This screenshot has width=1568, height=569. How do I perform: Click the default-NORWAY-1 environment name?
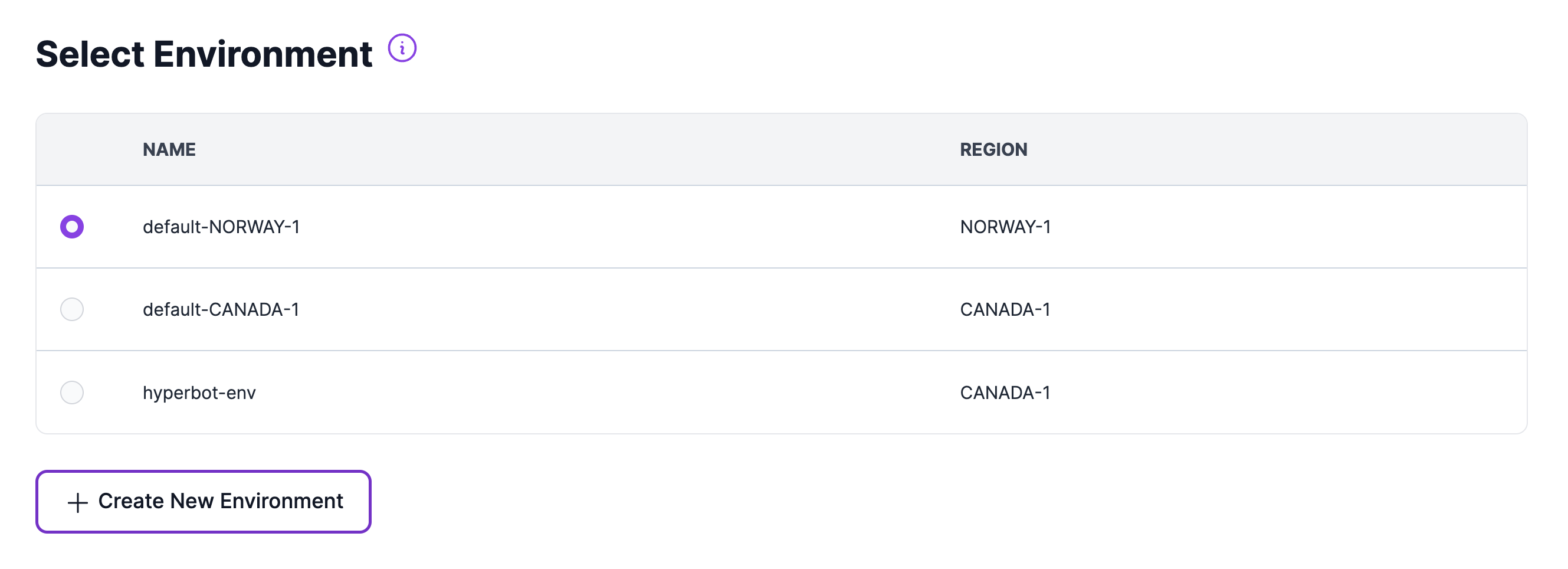point(221,227)
